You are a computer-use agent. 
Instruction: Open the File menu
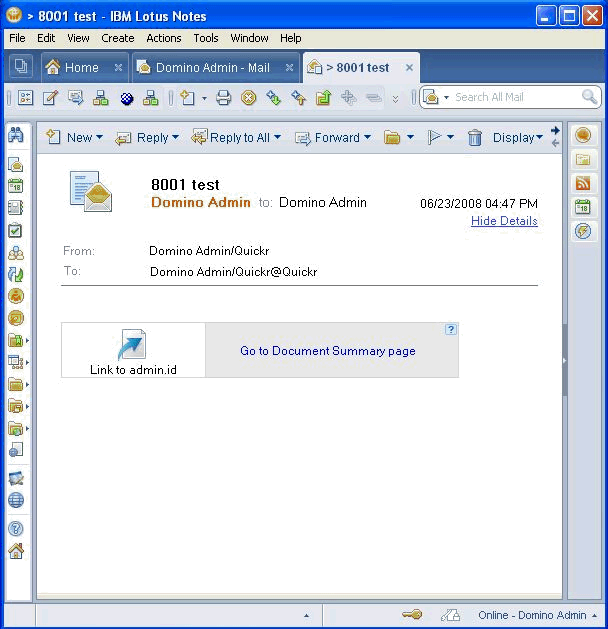pos(17,38)
